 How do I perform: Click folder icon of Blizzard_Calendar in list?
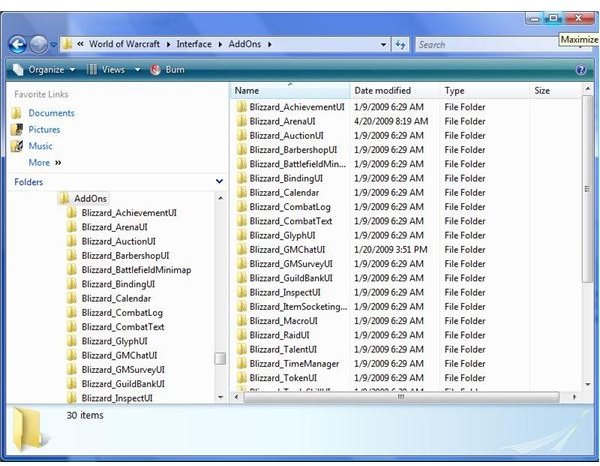click(241, 192)
